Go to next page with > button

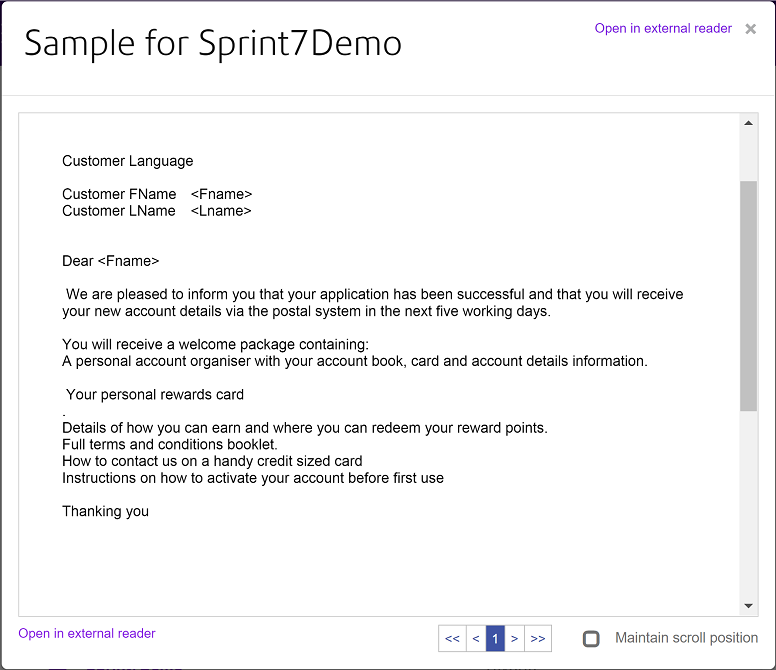click(514, 638)
